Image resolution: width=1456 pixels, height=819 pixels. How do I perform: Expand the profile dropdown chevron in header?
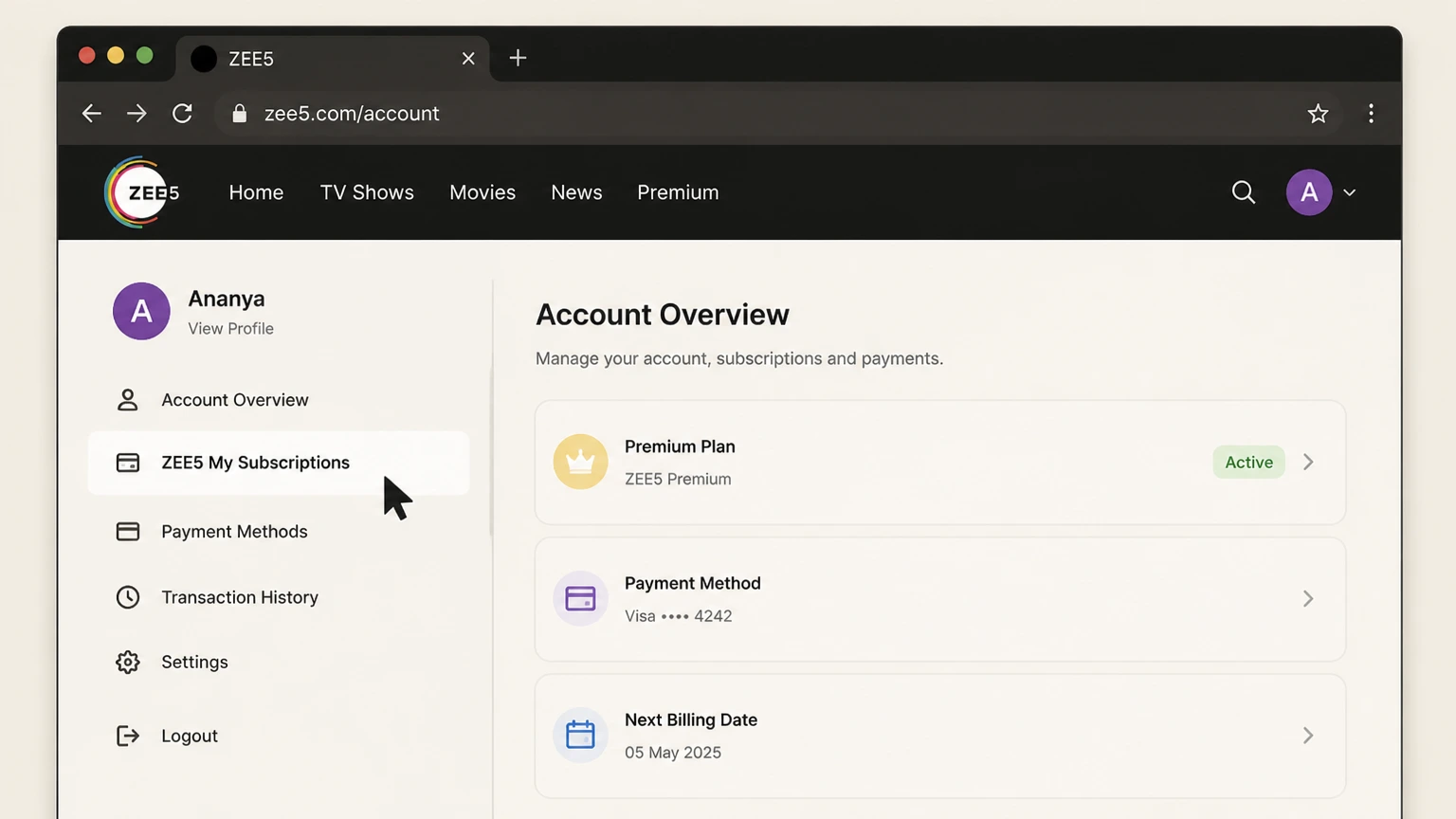(1350, 192)
